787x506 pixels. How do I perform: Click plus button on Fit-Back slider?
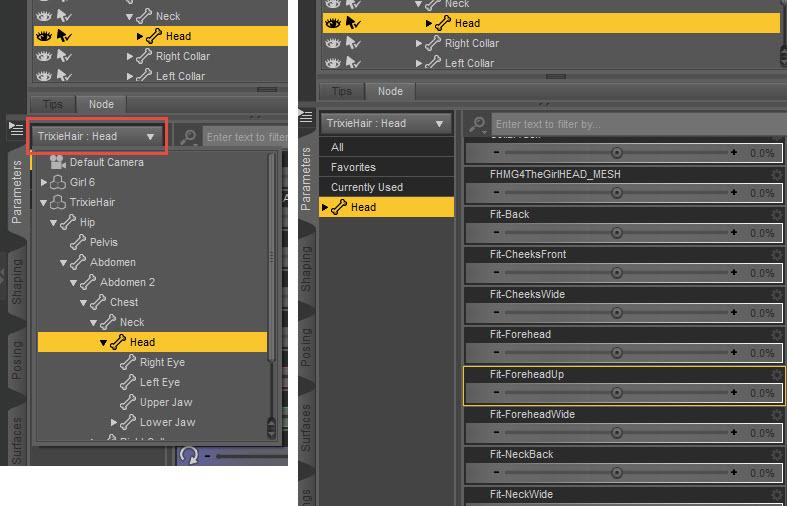click(734, 232)
